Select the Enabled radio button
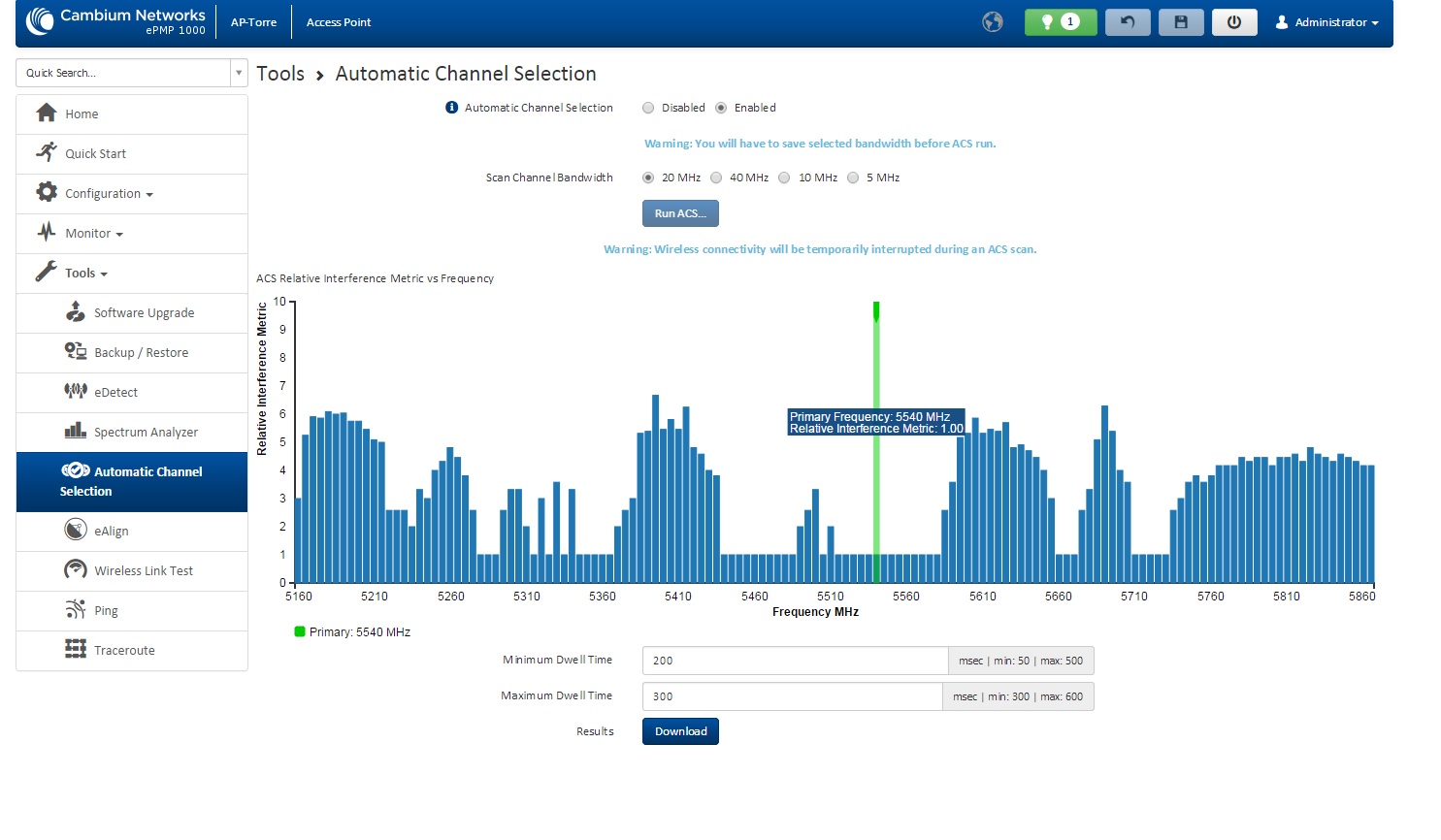The image size is (1441, 840). point(721,108)
